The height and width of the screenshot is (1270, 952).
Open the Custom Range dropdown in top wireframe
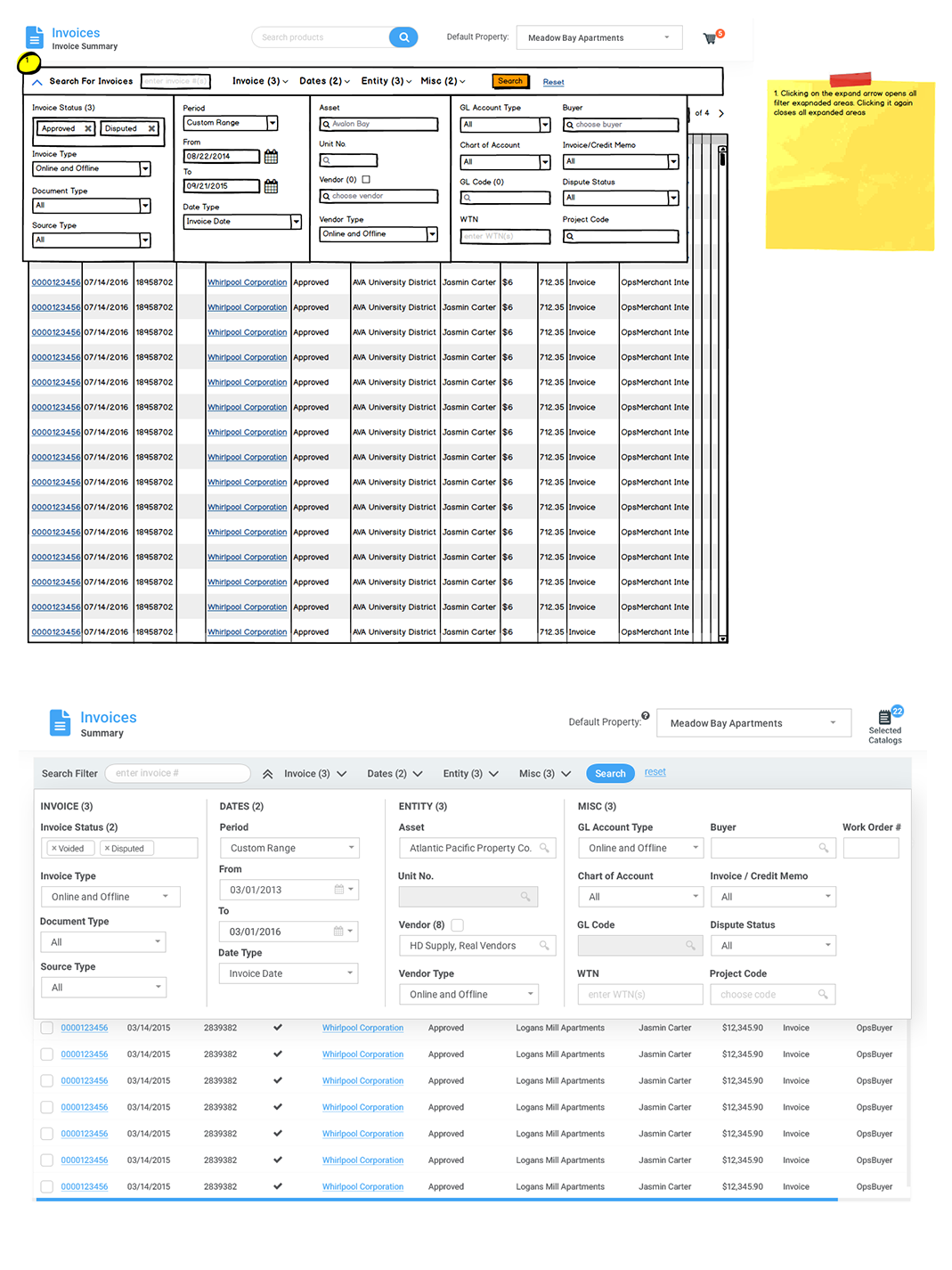coord(231,123)
